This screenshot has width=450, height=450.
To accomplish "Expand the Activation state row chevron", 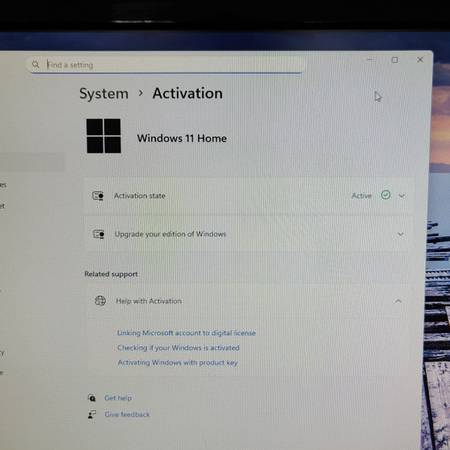I will 402,196.
